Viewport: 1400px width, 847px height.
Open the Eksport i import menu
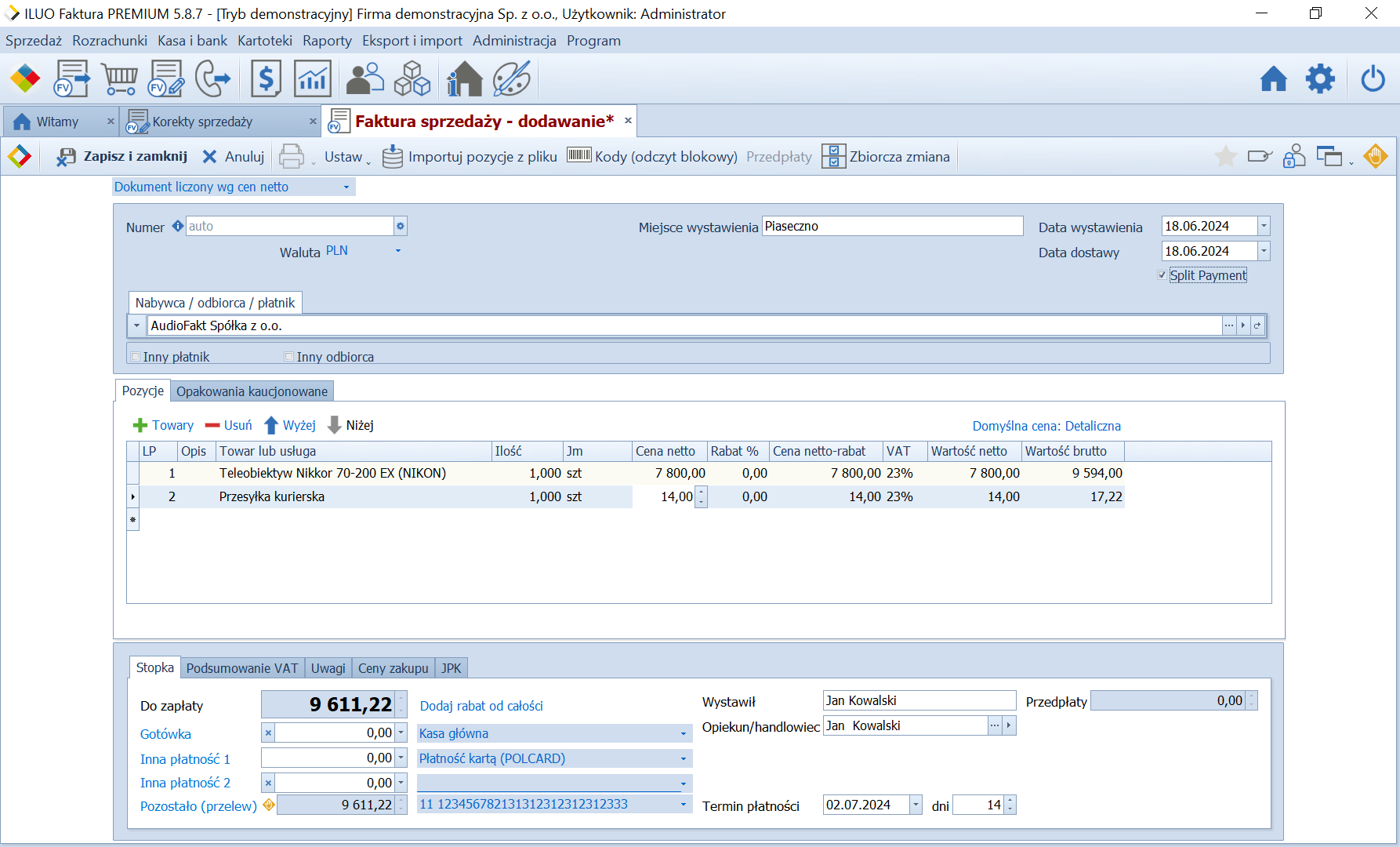pos(412,41)
